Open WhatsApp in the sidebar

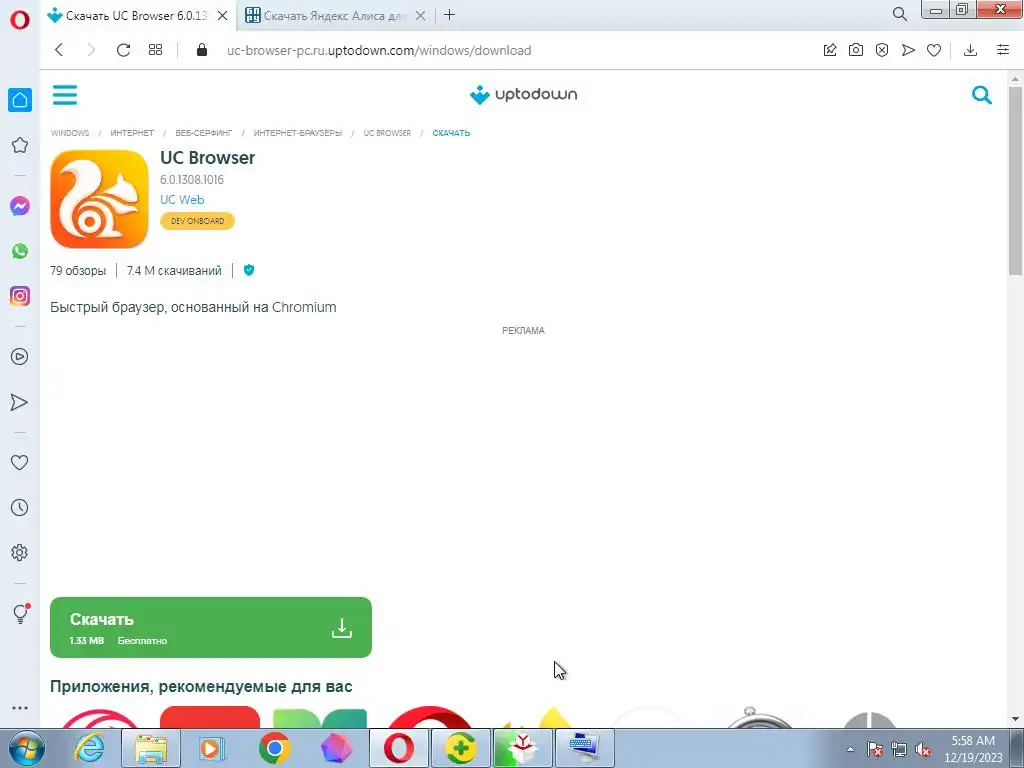[20, 251]
